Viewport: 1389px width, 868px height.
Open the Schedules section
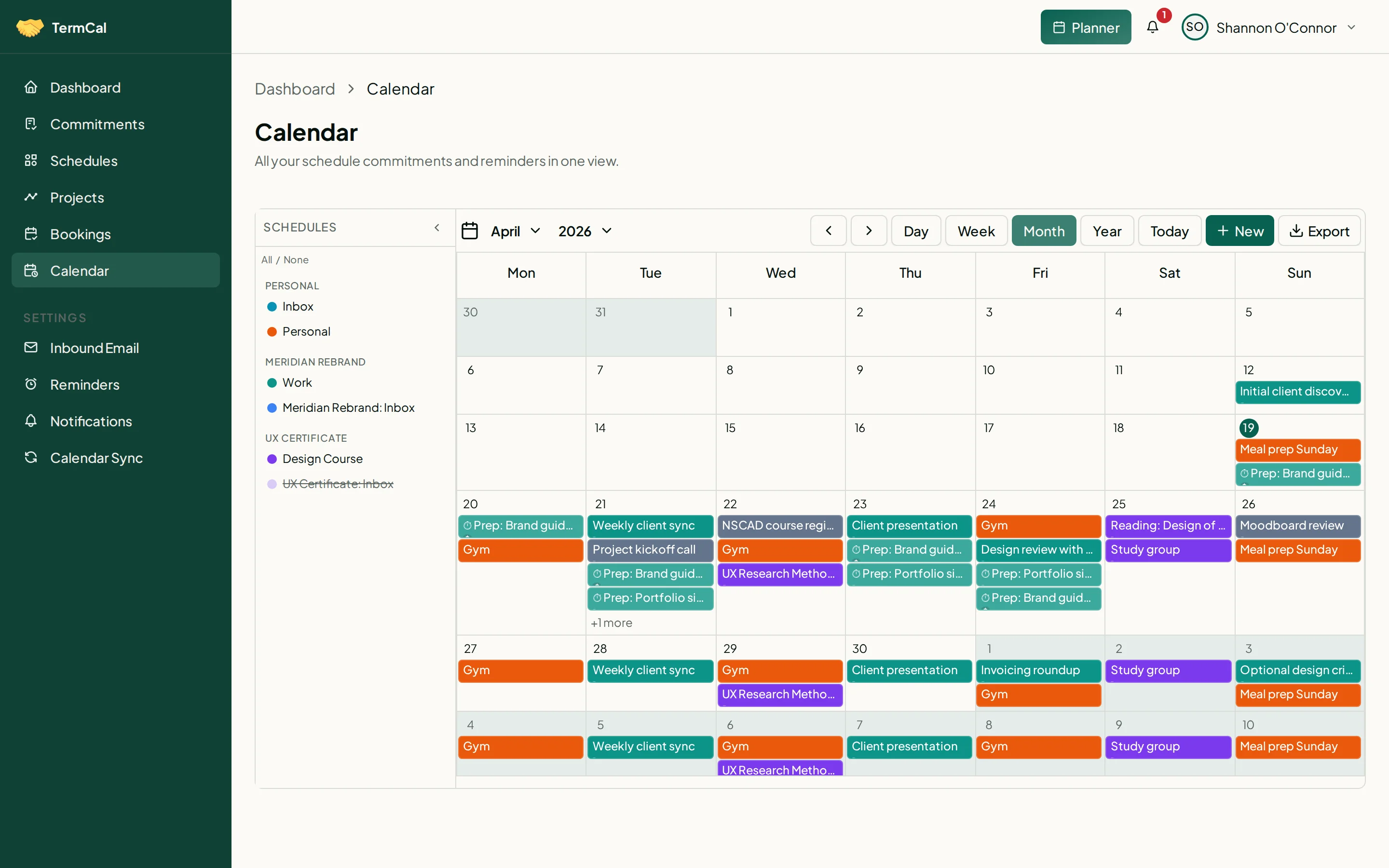pos(84,161)
